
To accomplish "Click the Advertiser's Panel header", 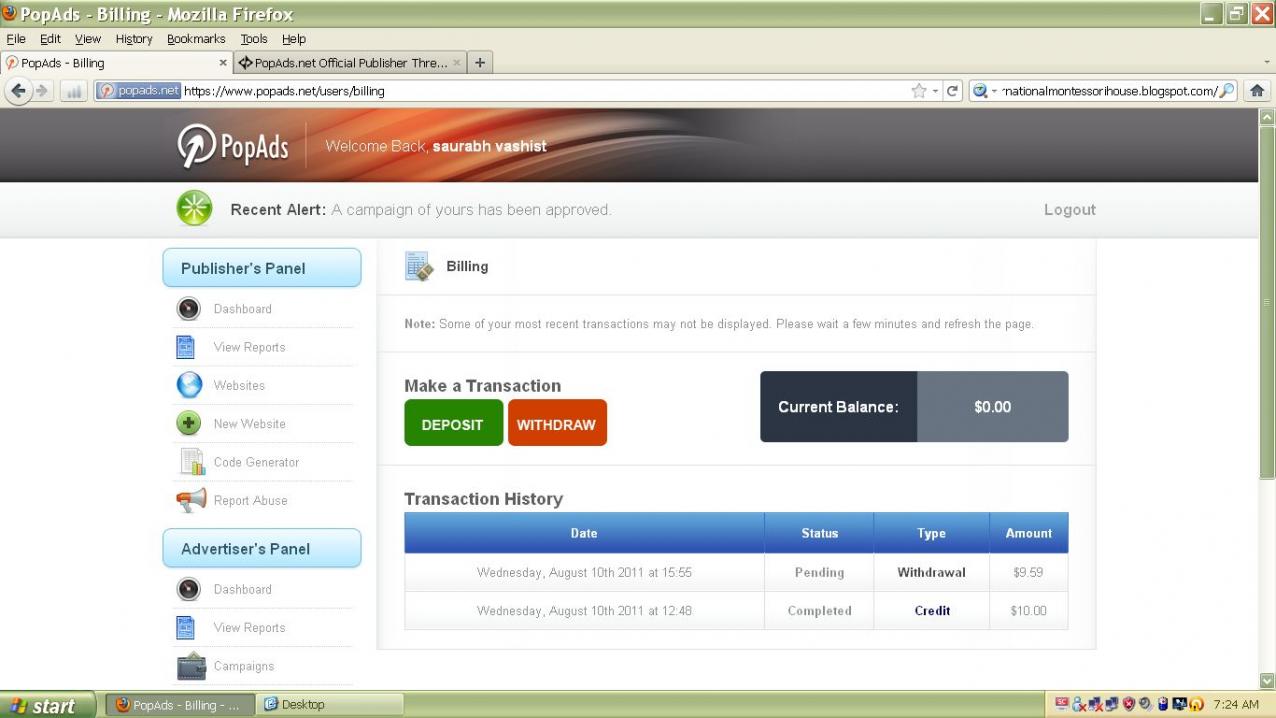I will 262,549.
